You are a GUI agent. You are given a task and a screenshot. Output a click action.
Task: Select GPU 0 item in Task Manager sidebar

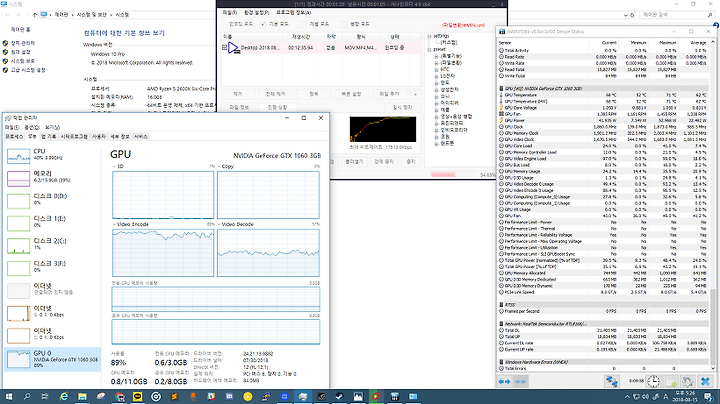(51, 359)
